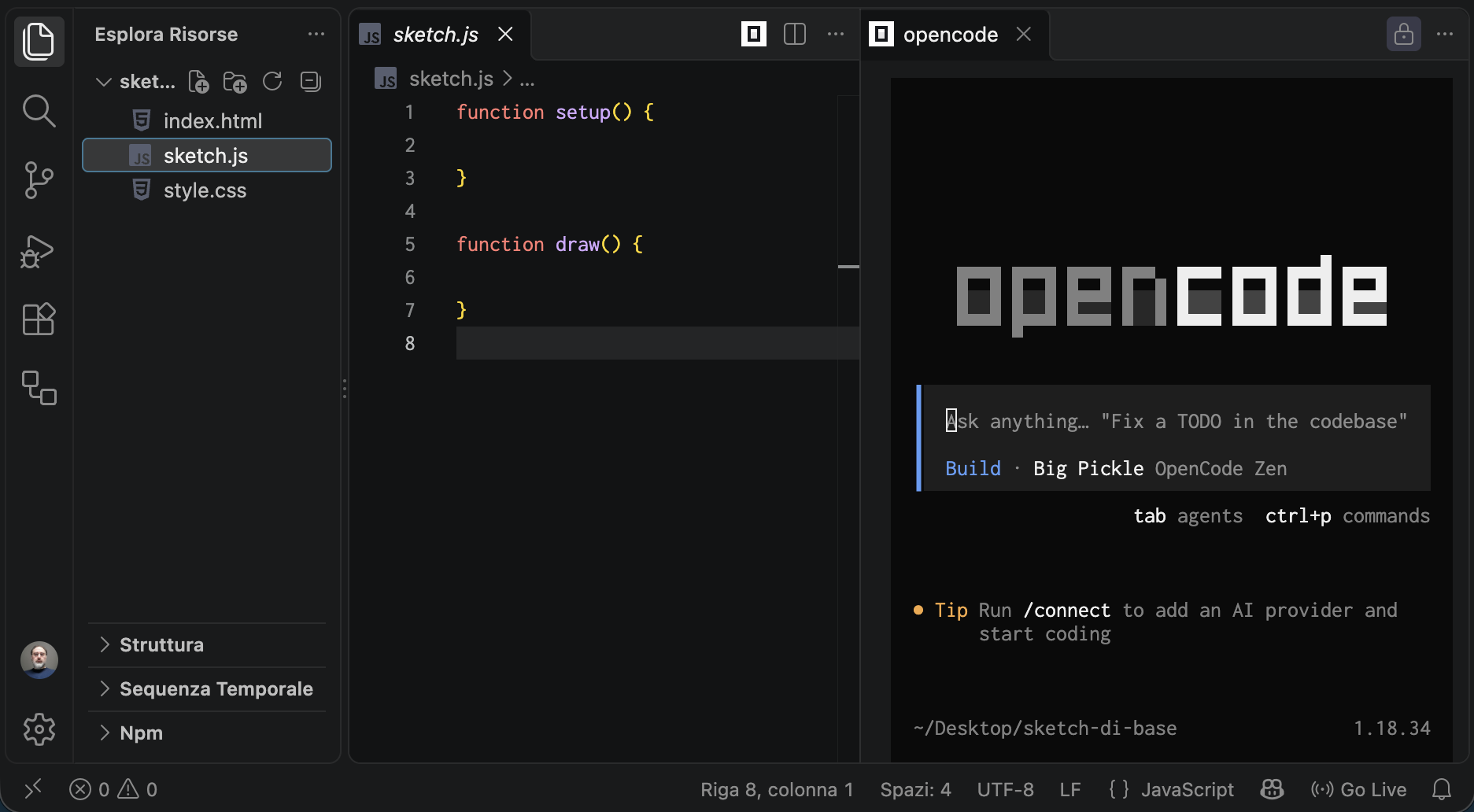Image resolution: width=1474 pixels, height=812 pixels.
Task: Open the remote window indicator in status bar
Action: [x=33, y=788]
